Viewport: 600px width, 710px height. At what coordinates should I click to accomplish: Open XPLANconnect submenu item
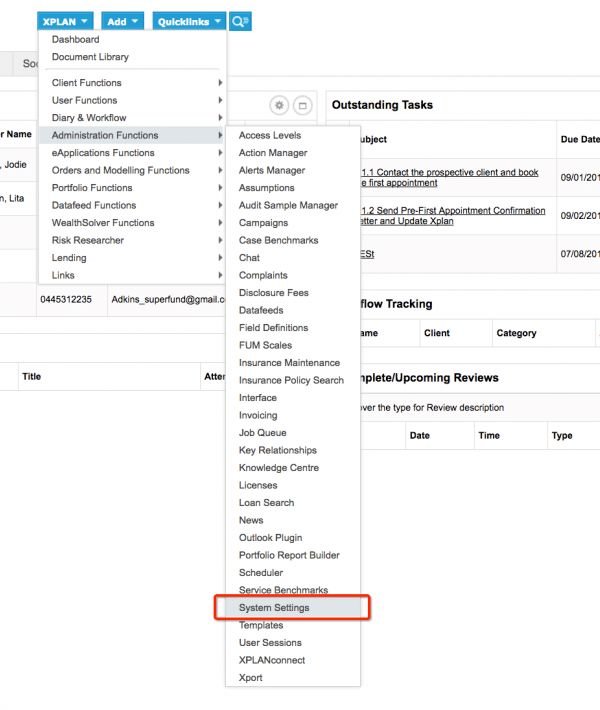(x=272, y=660)
